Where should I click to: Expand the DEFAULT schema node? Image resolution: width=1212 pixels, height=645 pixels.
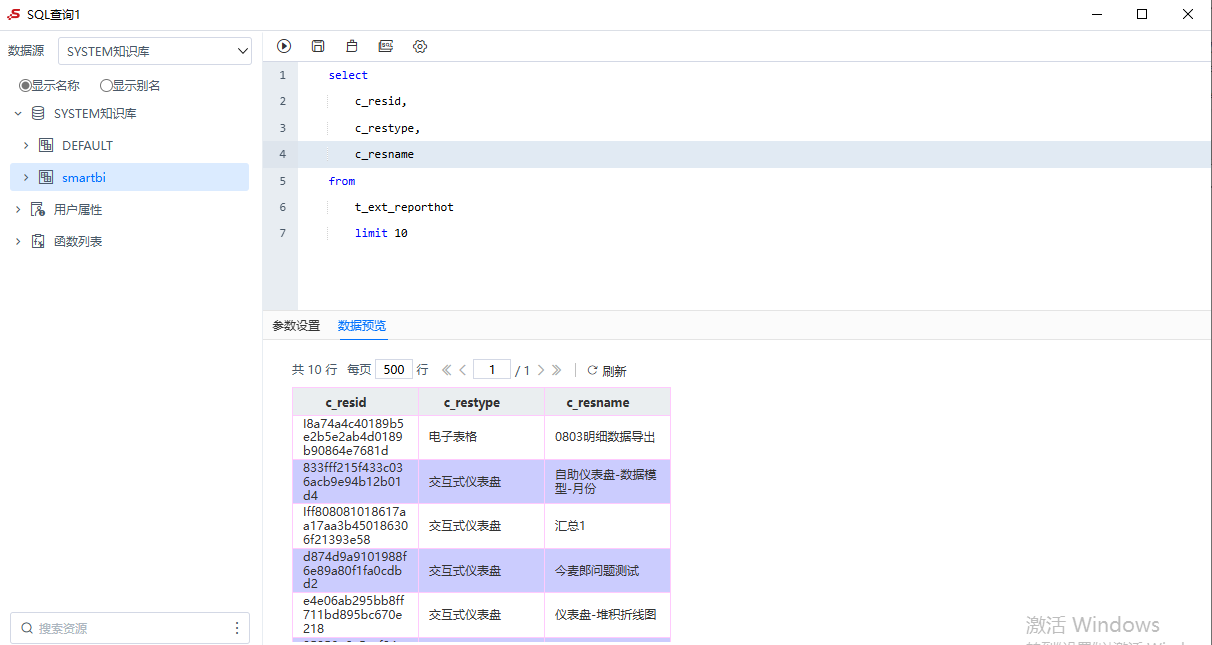pyautogui.click(x=26, y=145)
